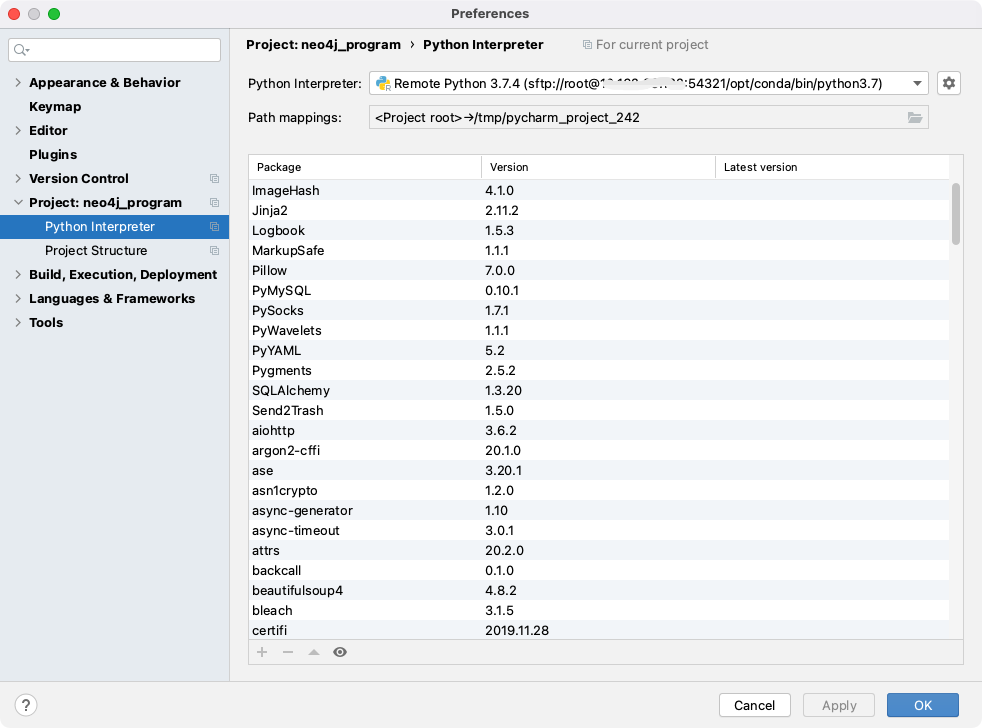Viewport: 982px width, 728px height.
Task: Open Plugins settings page
Action: click(53, 154)
